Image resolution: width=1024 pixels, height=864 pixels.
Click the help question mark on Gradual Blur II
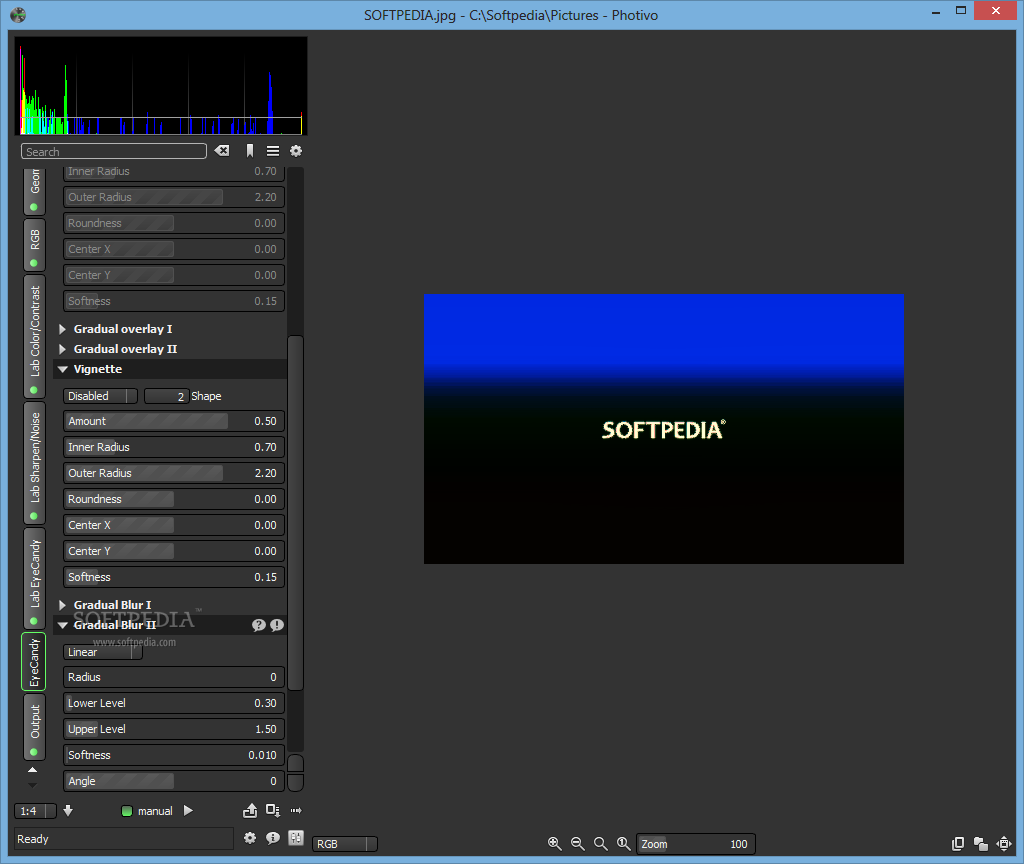tap(259, 625)
